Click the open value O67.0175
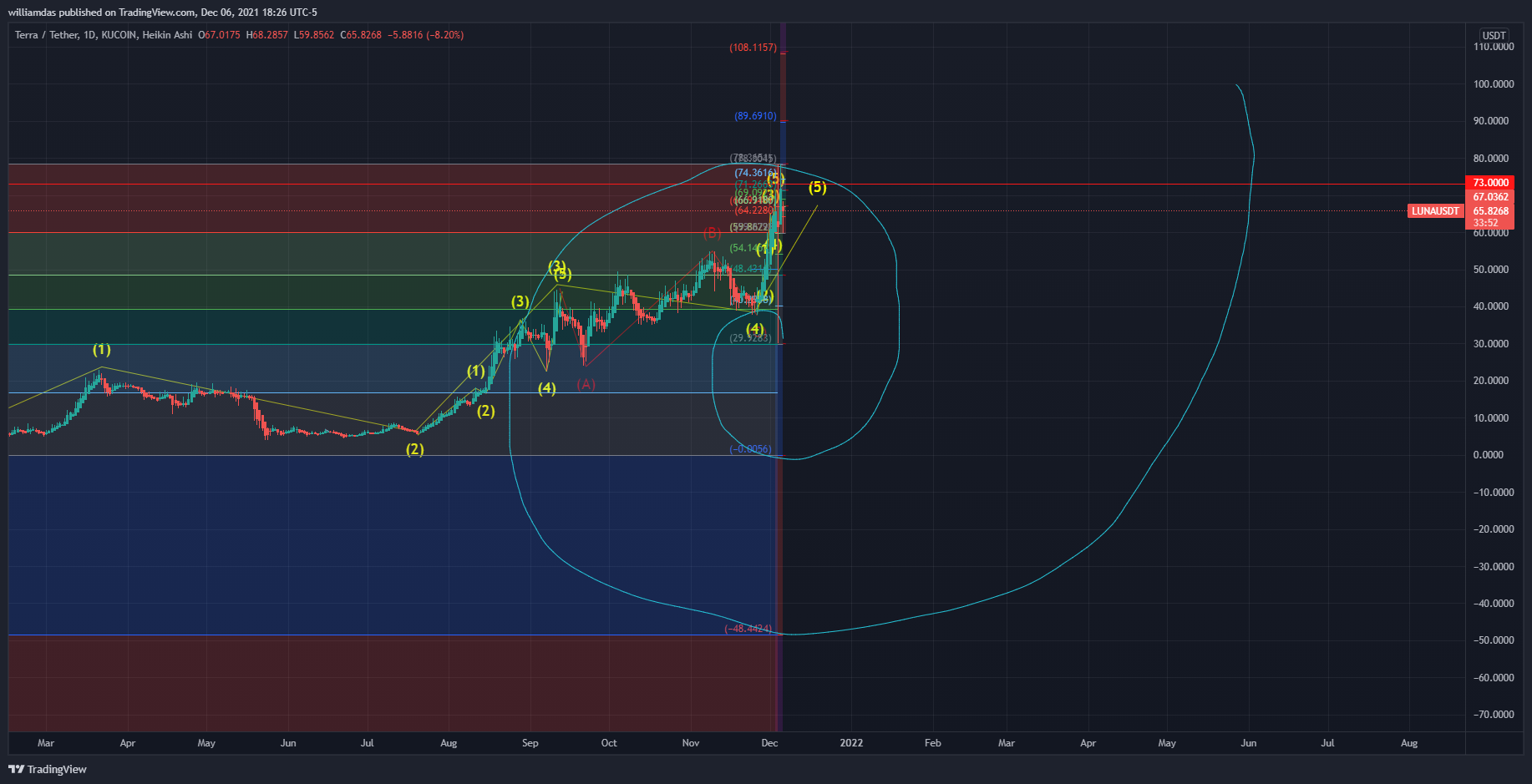1532x784 pixels. (x=219, y=35)
